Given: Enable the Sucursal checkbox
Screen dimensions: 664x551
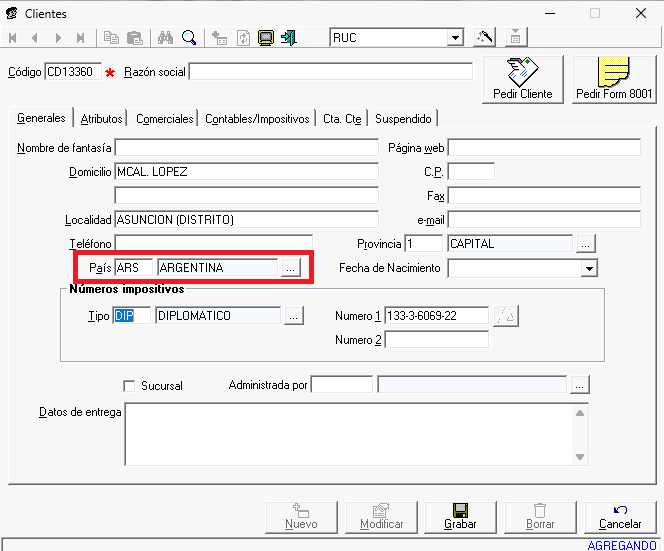Looking at the screenshot, I should 129,386.
